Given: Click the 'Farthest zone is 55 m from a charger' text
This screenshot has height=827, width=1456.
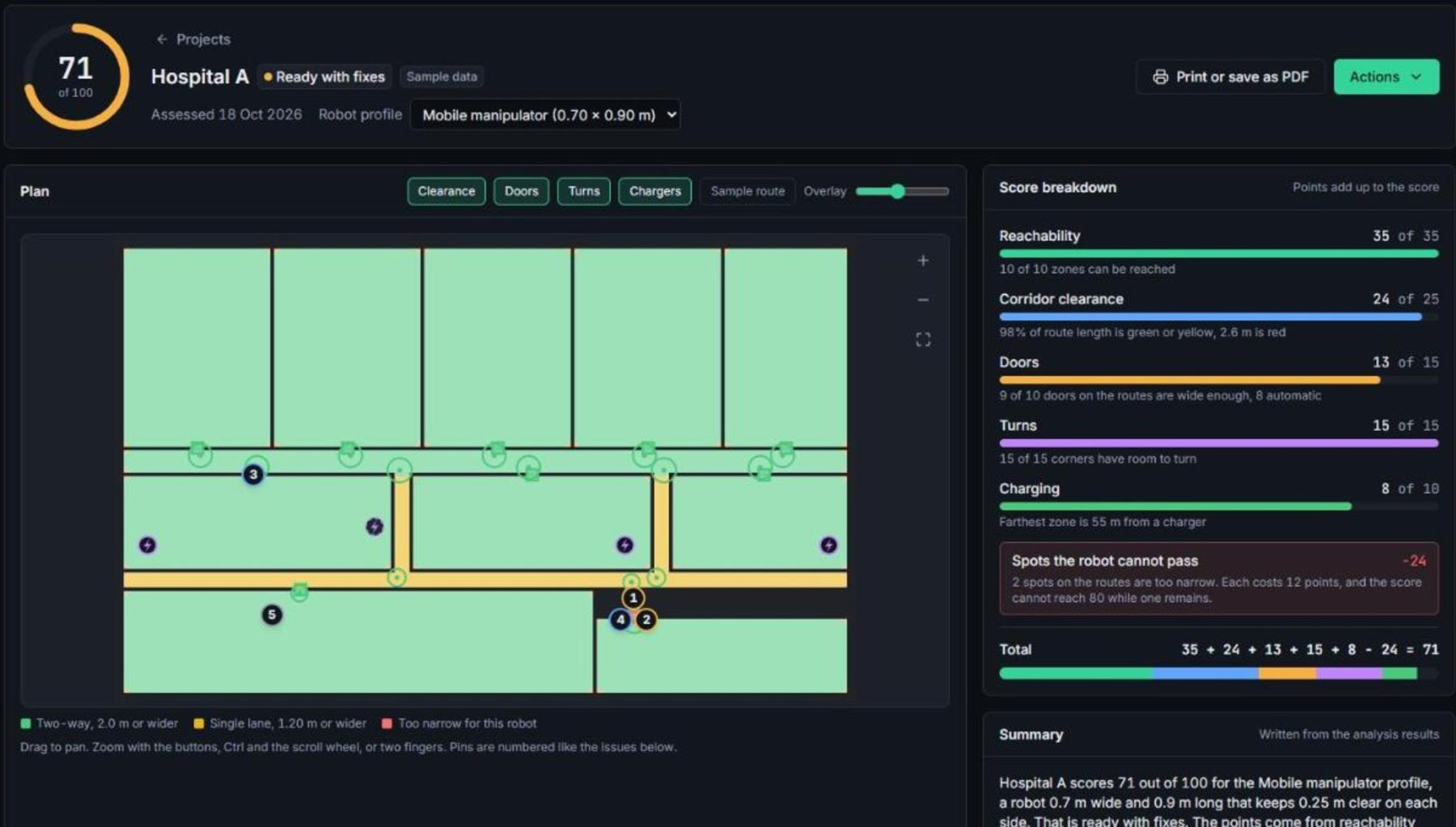Looking at the screenshot, I should pos(1103,522).
